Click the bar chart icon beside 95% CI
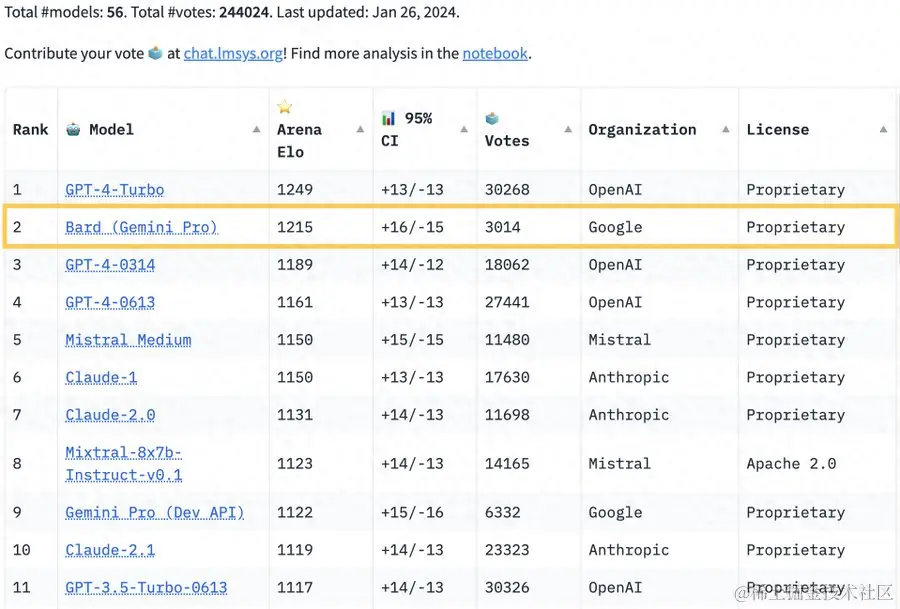 (x=389, y=118)
